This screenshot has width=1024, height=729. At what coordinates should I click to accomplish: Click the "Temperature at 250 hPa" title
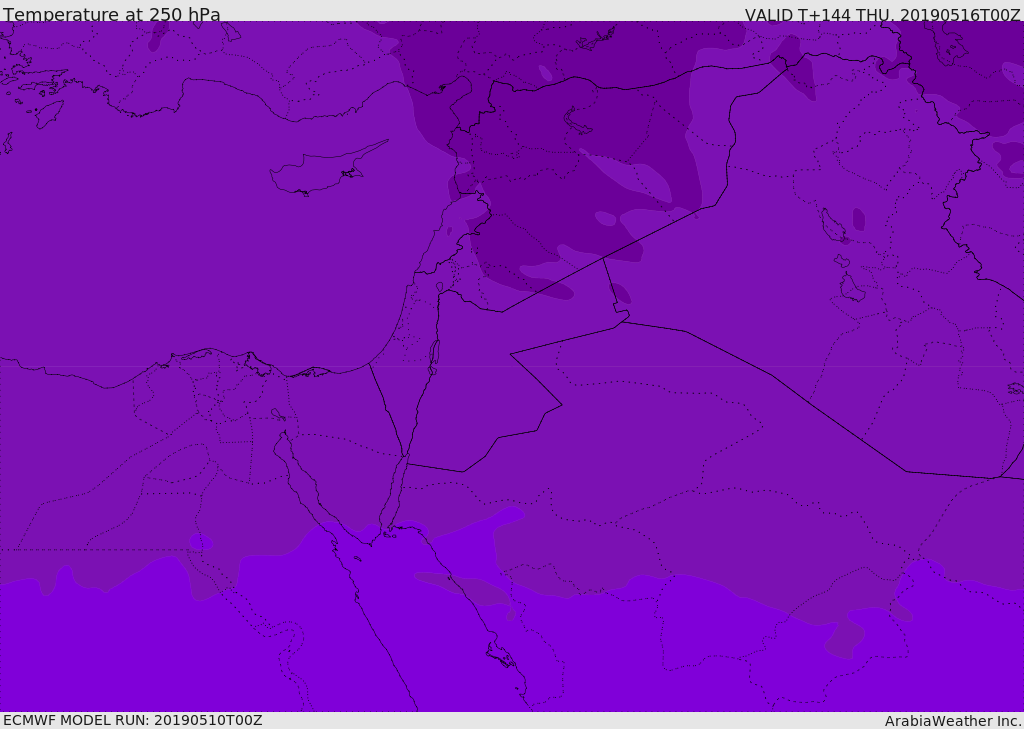[112, 15]
